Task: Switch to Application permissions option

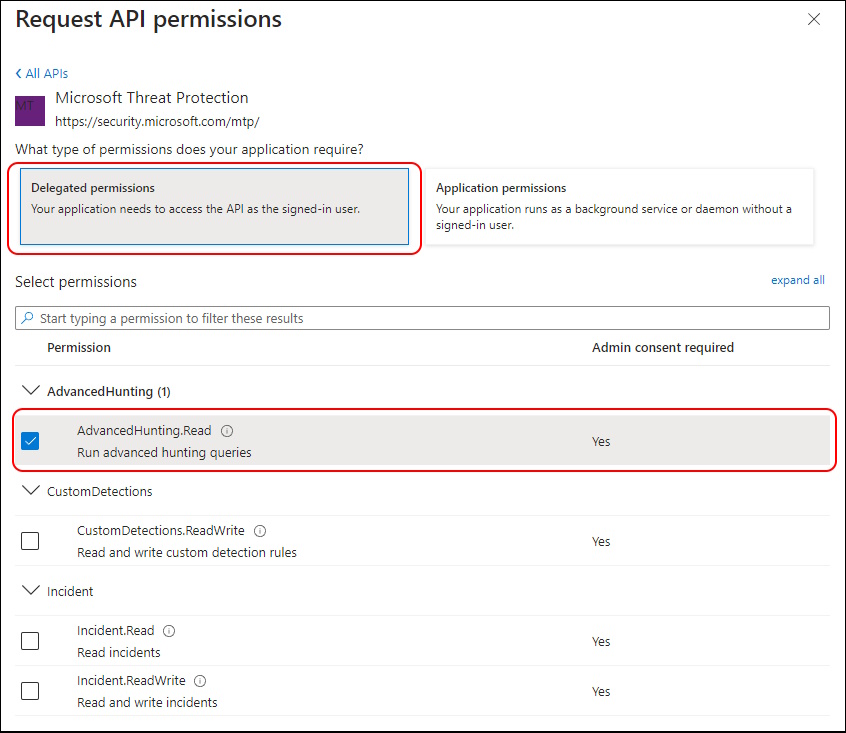Action: click(x=619, y=207)
